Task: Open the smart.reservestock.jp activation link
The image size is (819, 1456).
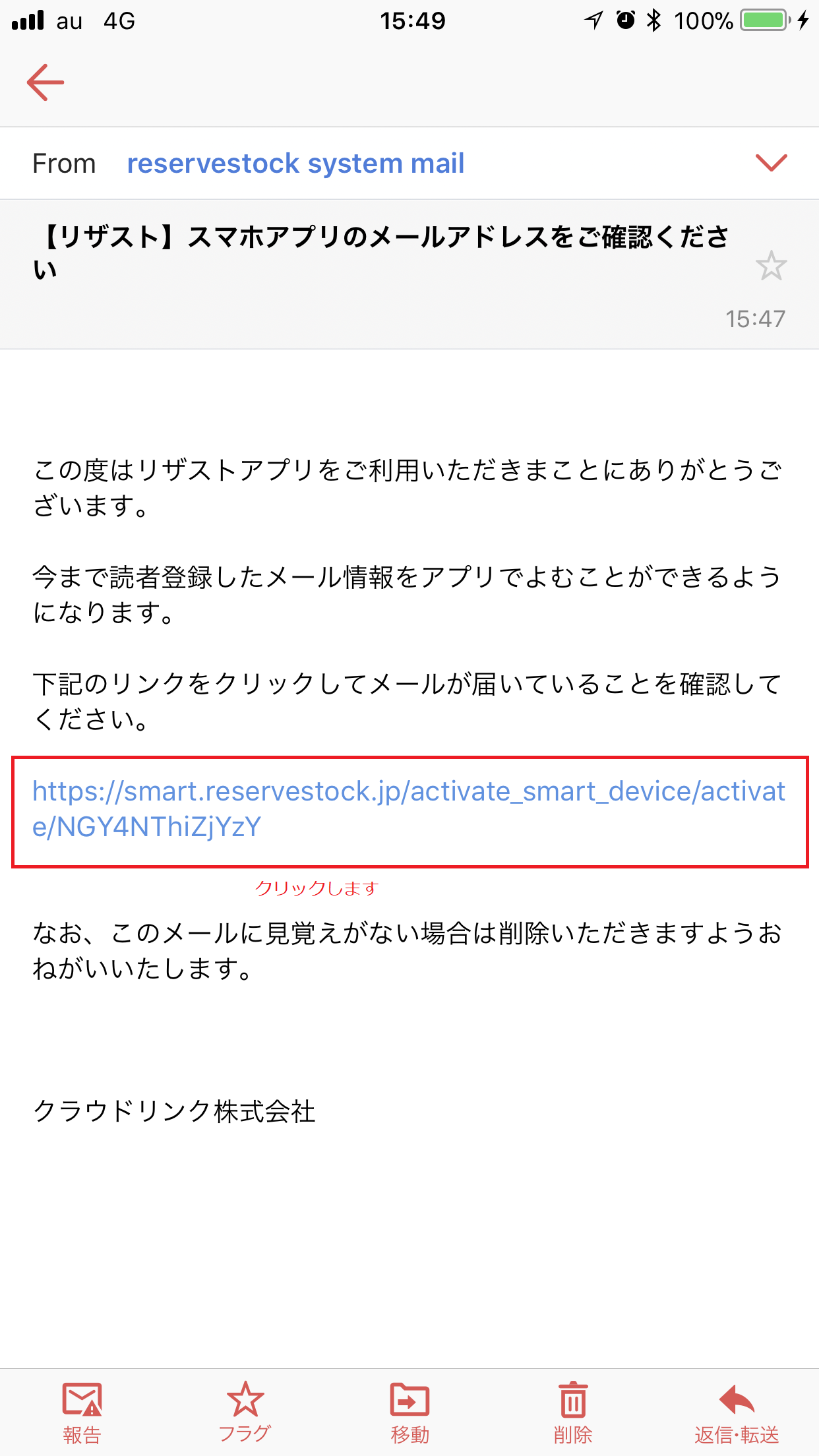Action: tap(409, 808)
